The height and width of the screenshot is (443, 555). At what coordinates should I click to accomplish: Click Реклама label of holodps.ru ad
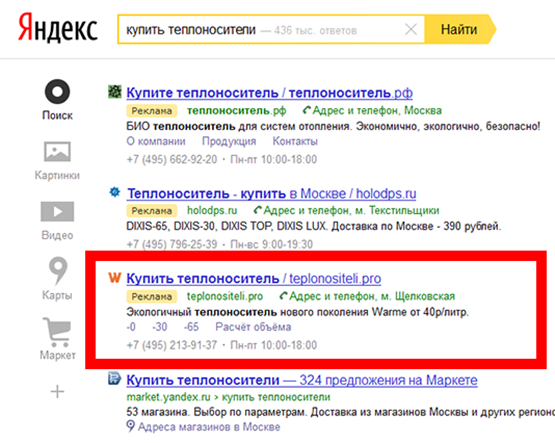151,211
